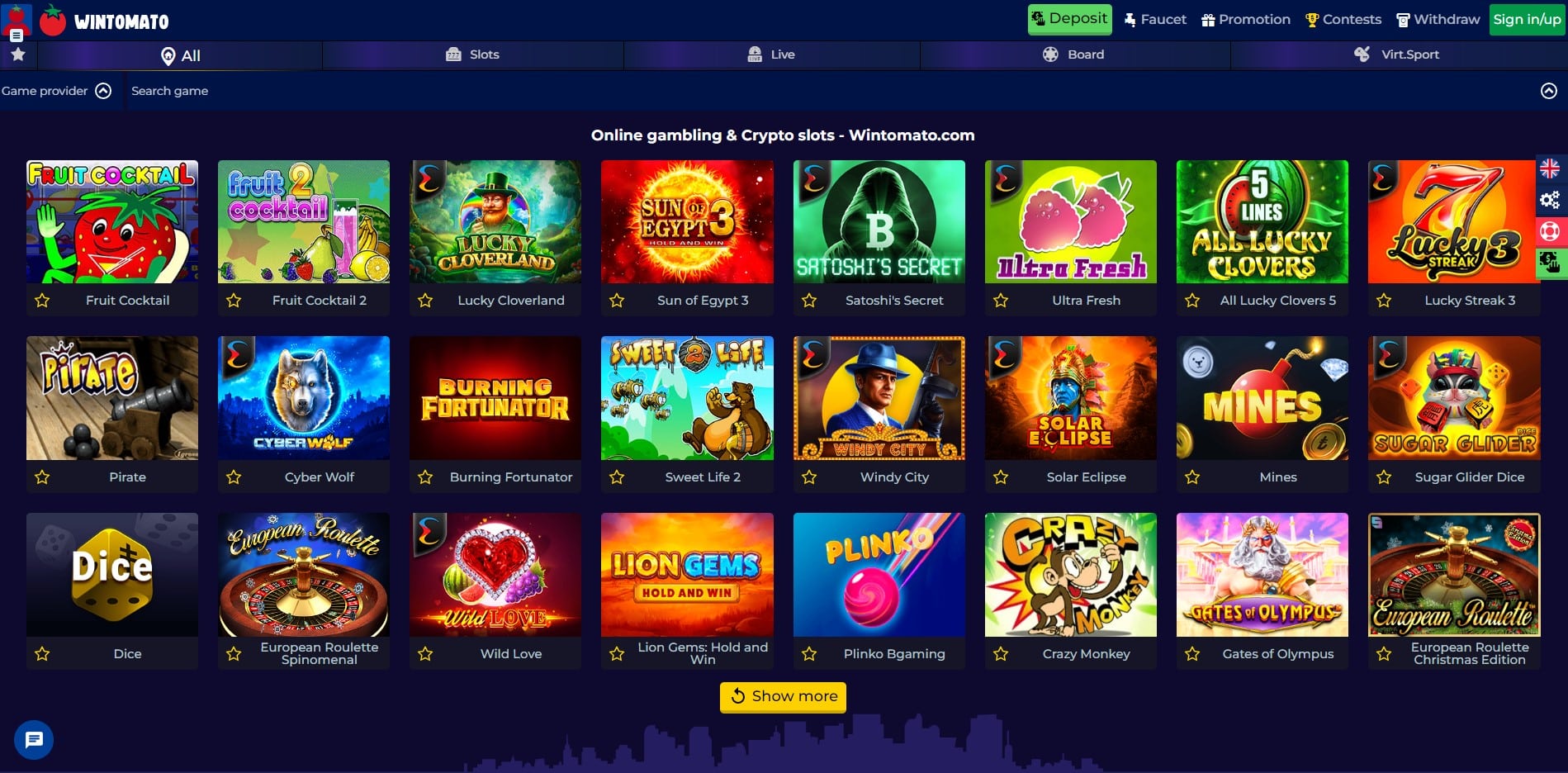1568x773 pixels.
Task: Open the Faucet tap icon link
Action: click(1154, 19)
